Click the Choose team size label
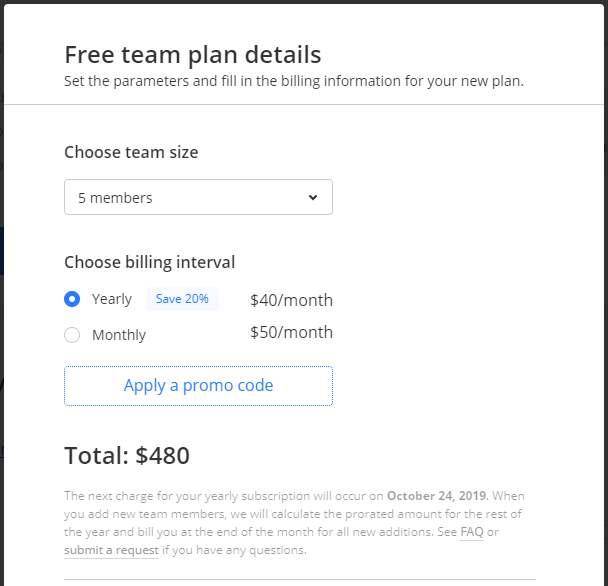608x586 pixels. coord(131,152)
